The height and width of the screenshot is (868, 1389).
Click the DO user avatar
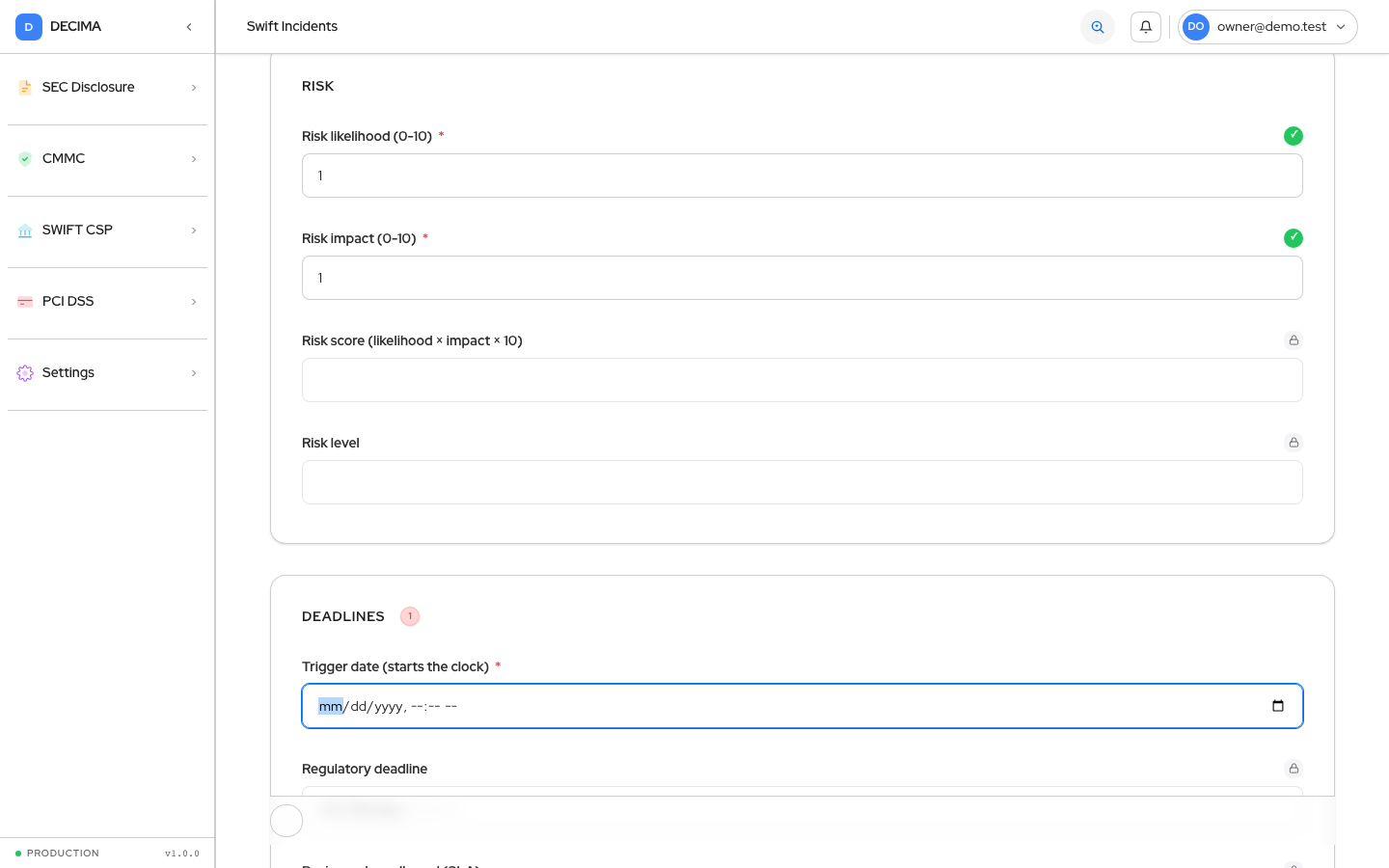tap(1196, 27)
